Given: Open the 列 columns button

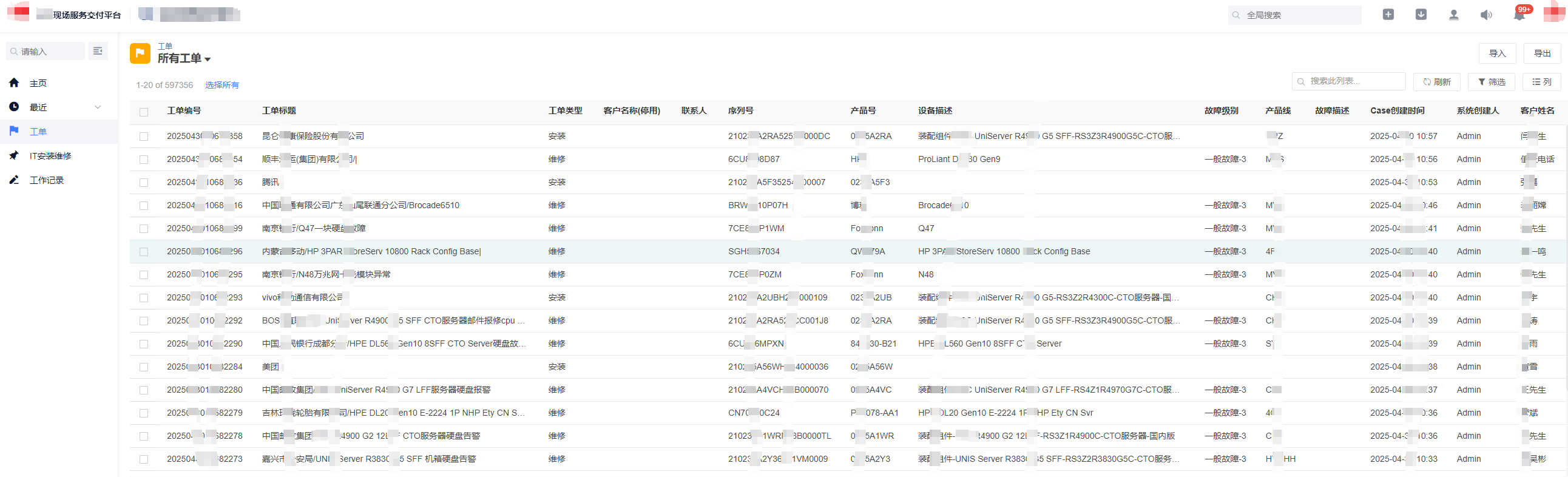Looking at the screenshot, I should click(1541, 81).
